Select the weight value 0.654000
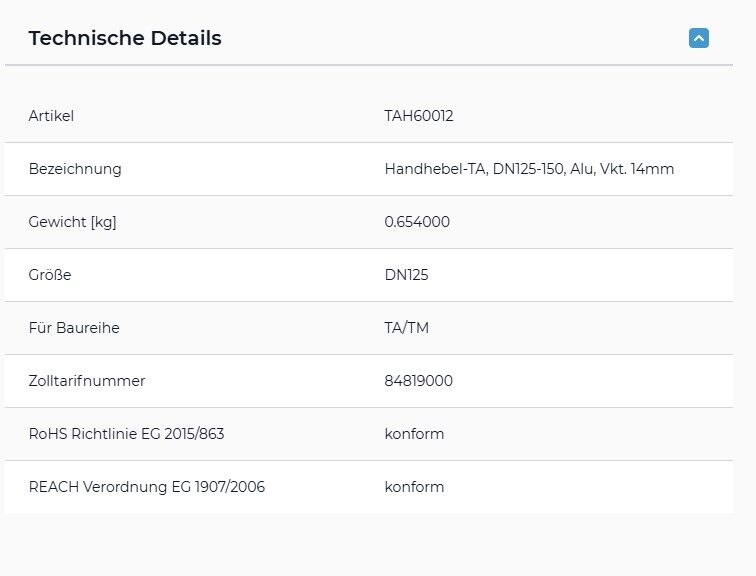The width and height of the screenshot is (756, 576). (x=417, y=222)
